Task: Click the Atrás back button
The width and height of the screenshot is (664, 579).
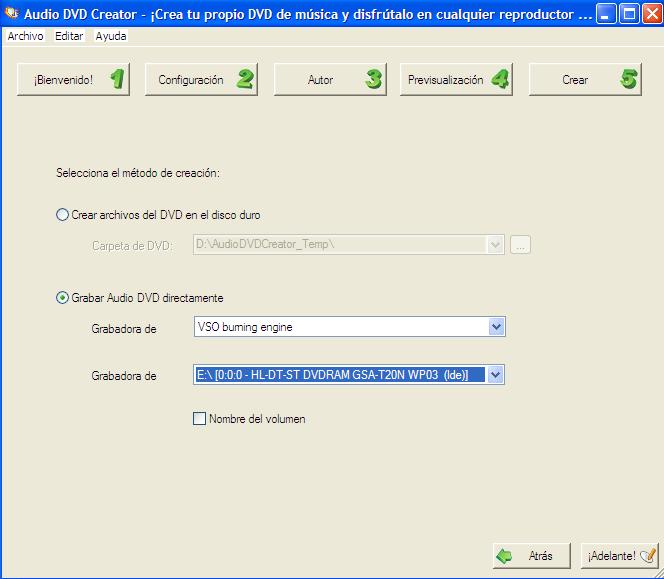Action: click(532, 556)
